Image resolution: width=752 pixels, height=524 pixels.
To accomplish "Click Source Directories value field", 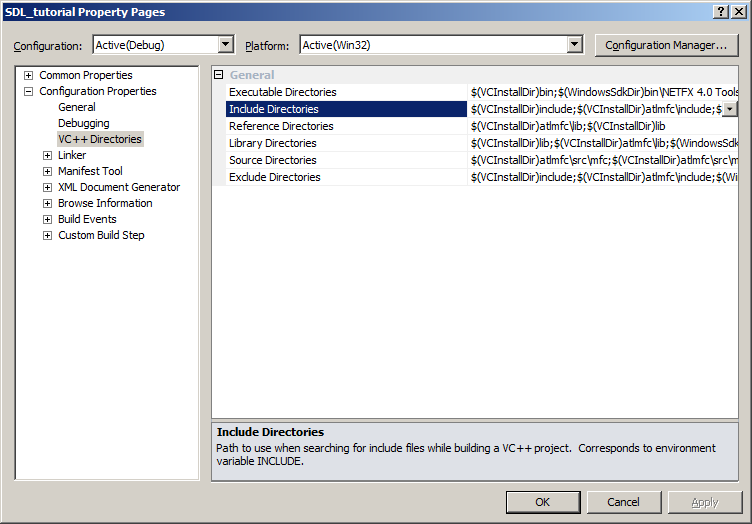I will point(603,160).
